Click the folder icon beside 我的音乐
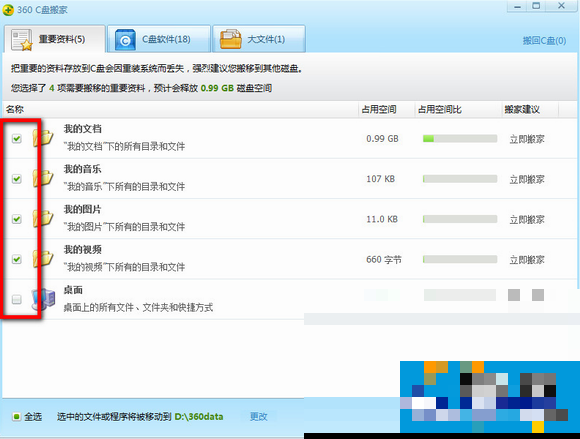The height and width of the screenshot is (439, 580). (43, 178)
